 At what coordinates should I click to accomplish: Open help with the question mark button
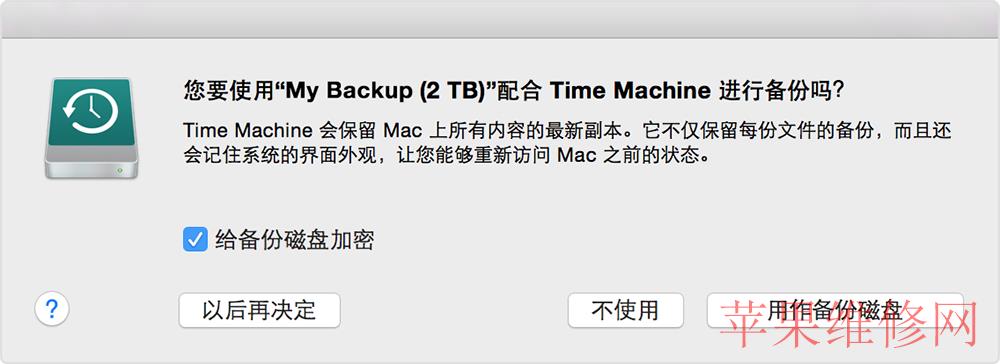click(x=52, y=310)
